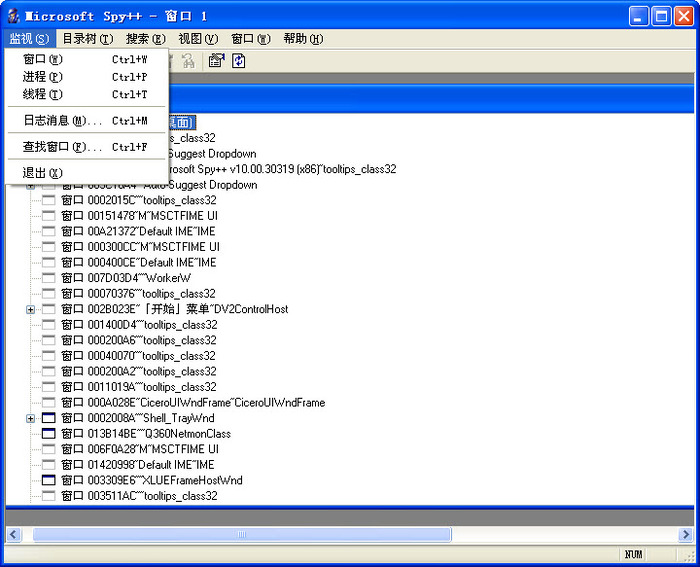Image resolution: width=700 pixels, height=567 pixels.
Task: Click window icon of 003511AC tooltips_class32 row
Action: click(49, 496)
